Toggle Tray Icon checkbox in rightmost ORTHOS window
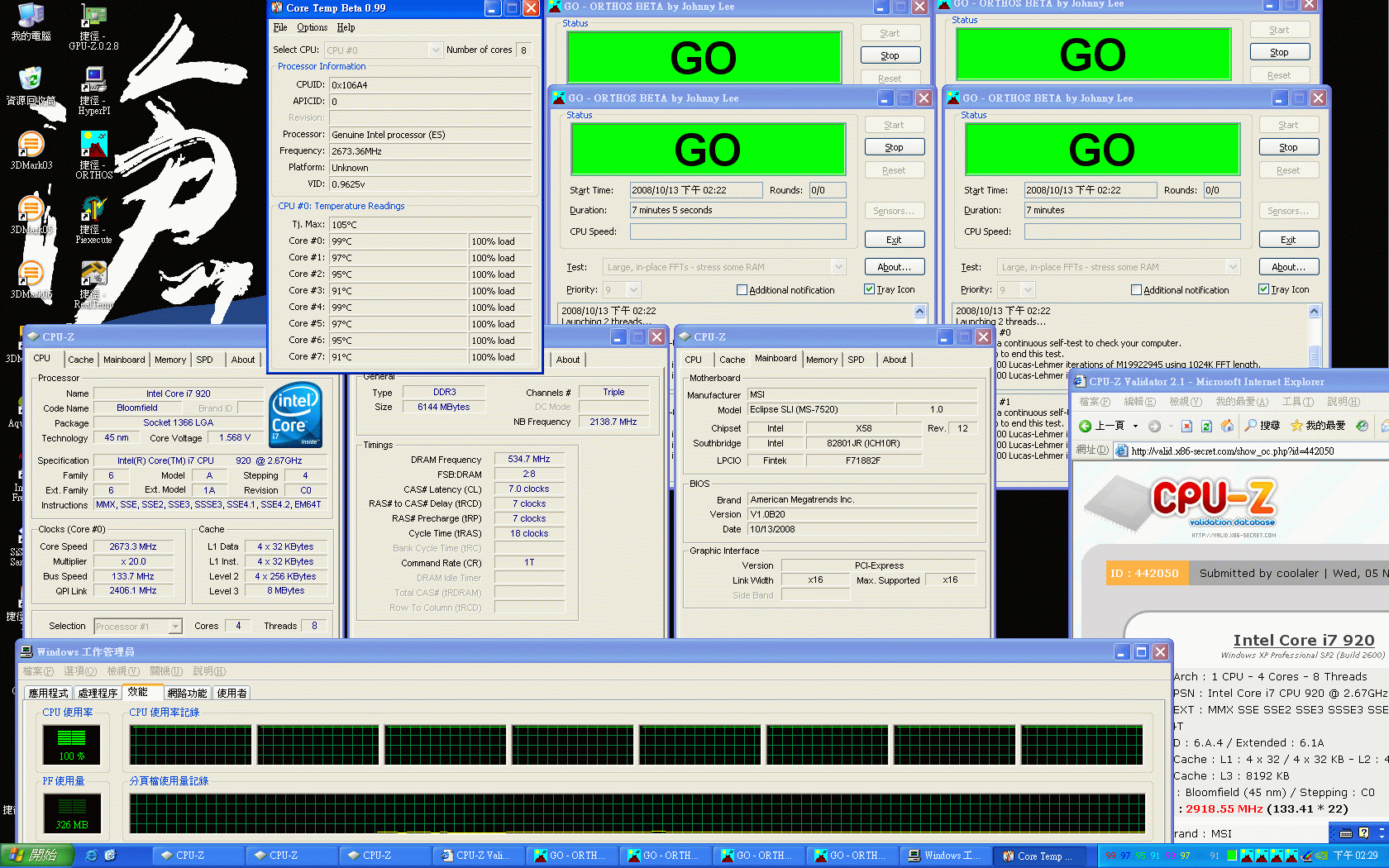Viewport: 1389px width, 868px height. (1283, 290)
